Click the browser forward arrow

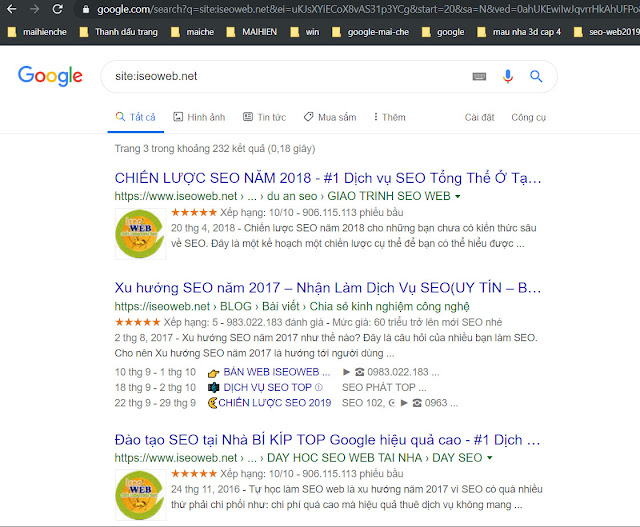click(x=35, y=9)
